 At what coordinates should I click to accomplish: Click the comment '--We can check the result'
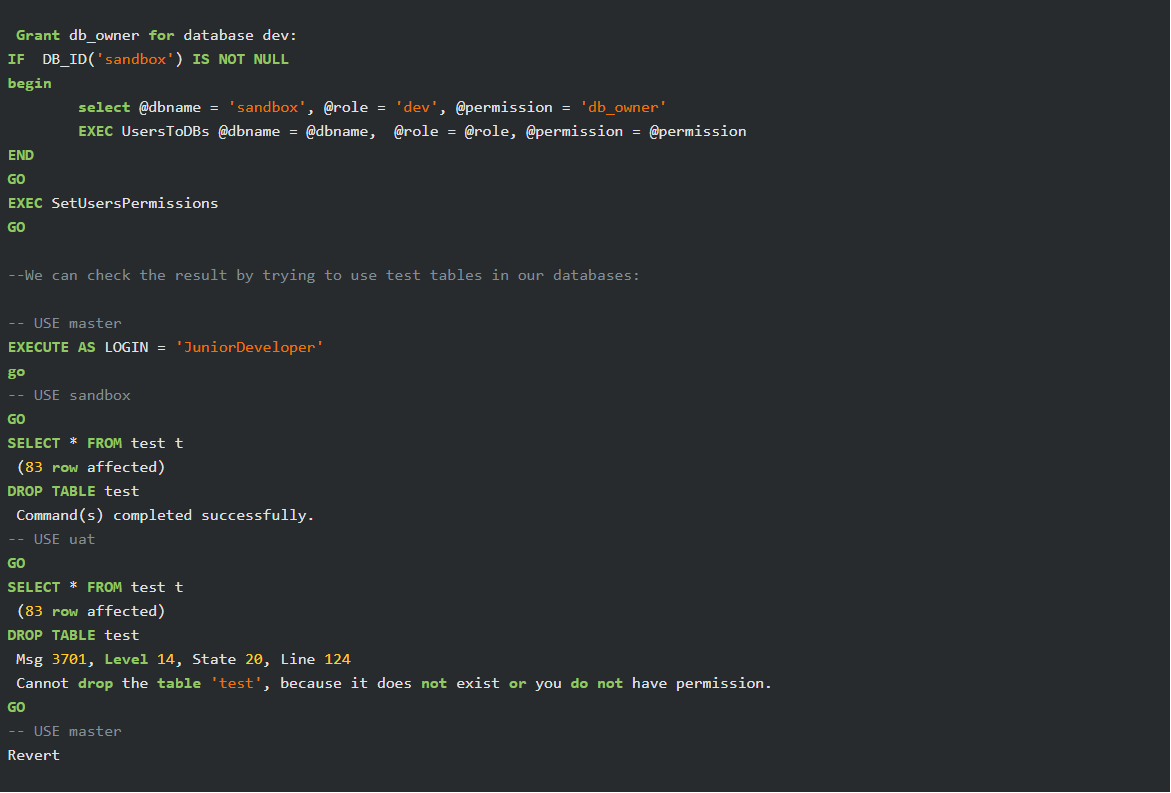(323, 276)
